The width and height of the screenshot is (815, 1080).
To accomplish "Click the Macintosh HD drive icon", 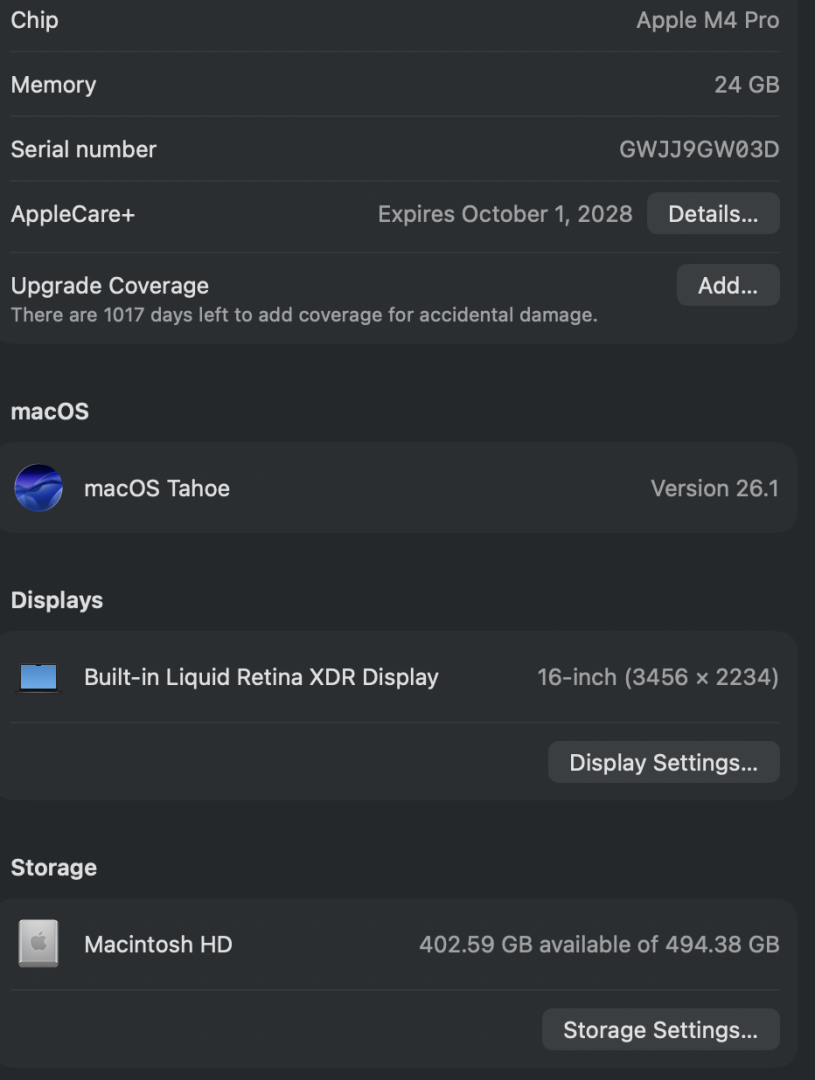I will pos(39,943).
